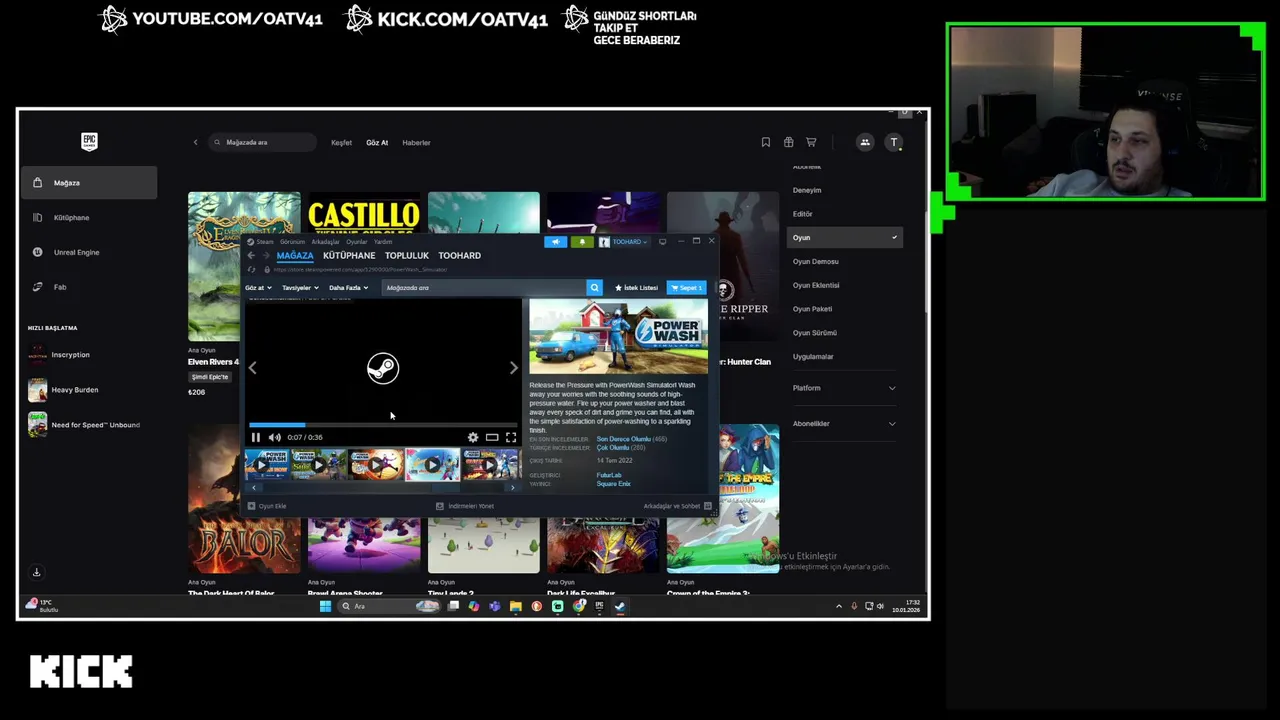Open the Daha Fazla dropdown
The image size is (1280, 720).
coord(348,288)
